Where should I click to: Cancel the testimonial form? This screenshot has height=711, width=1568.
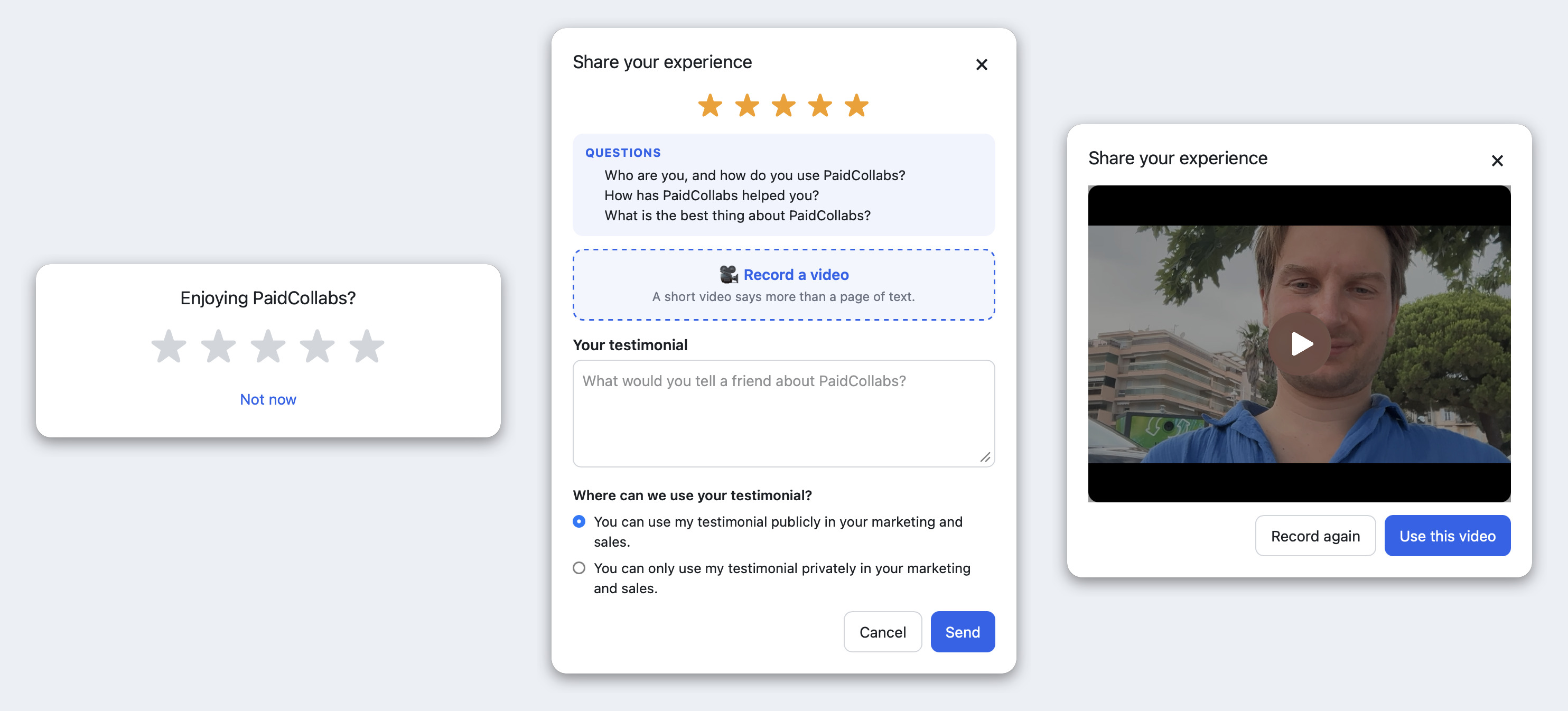883,632
